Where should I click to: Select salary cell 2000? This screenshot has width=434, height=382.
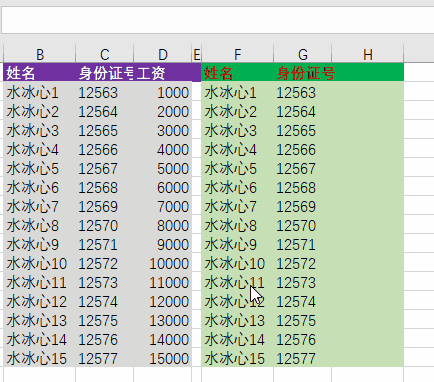(x=163, y=111)
